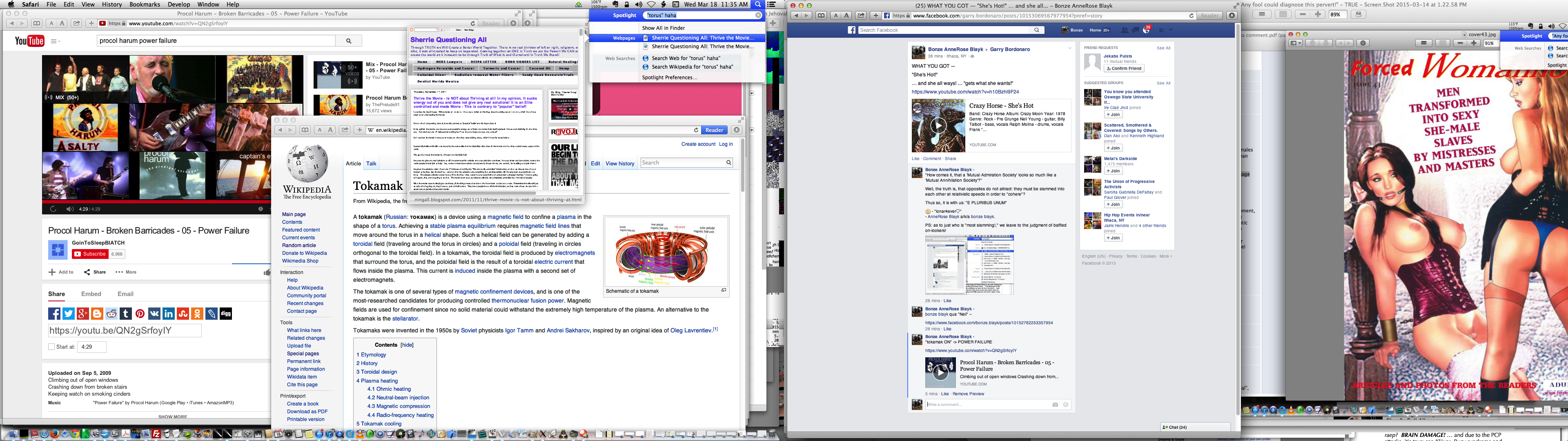Image resolution: width=1568 pixels, height=441 pixels.
Task: Mute the YouTube player volume icon
Action: (x=69, y=209)
